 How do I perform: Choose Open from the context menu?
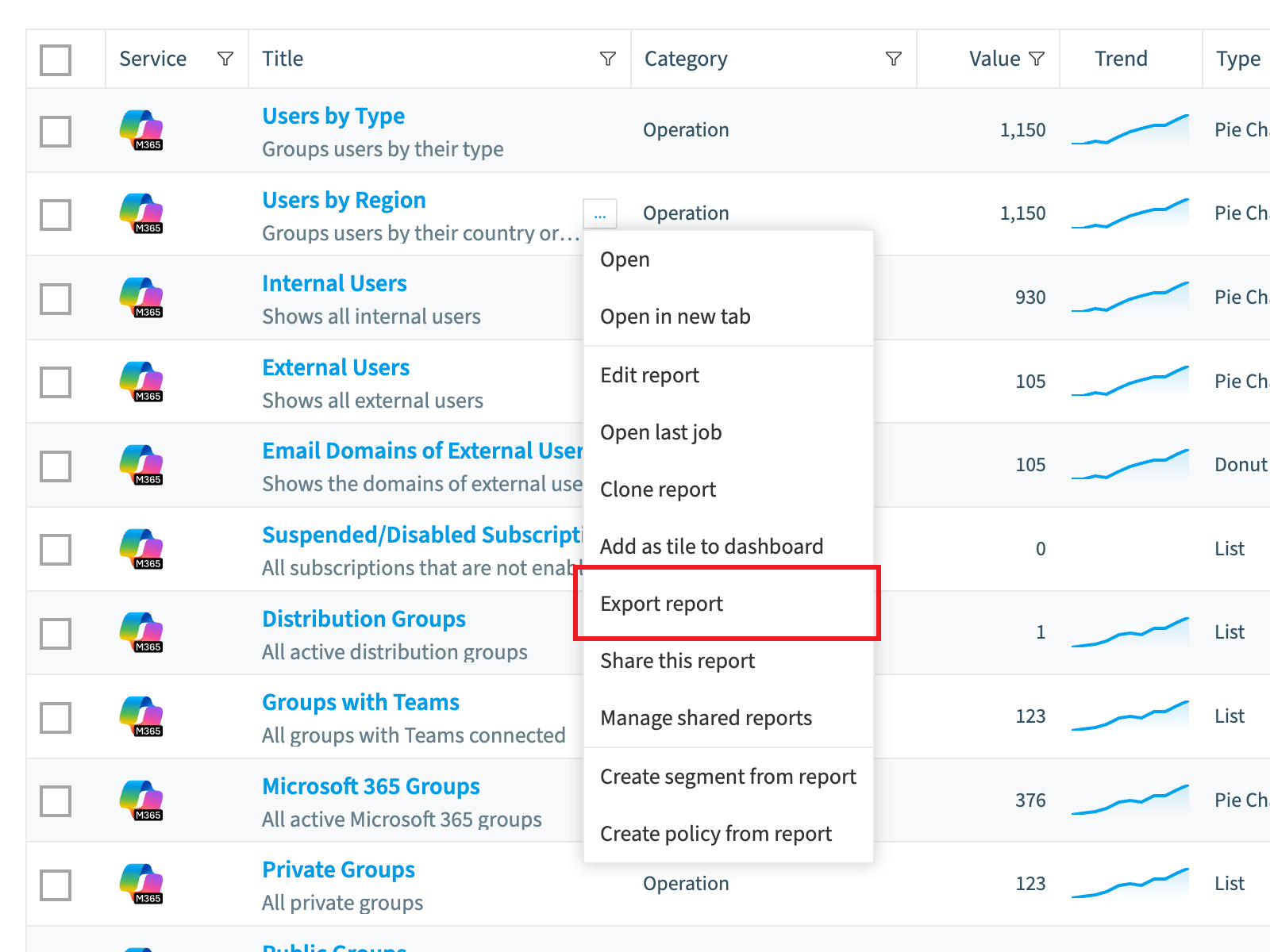pyautogui.click(x=729, y=259)
